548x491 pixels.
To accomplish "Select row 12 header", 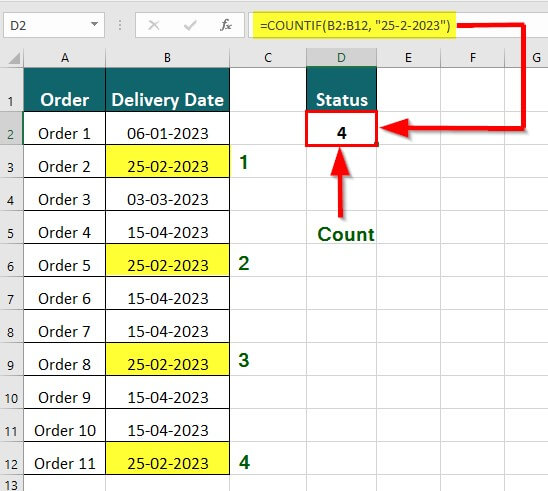I will point(11,458).
